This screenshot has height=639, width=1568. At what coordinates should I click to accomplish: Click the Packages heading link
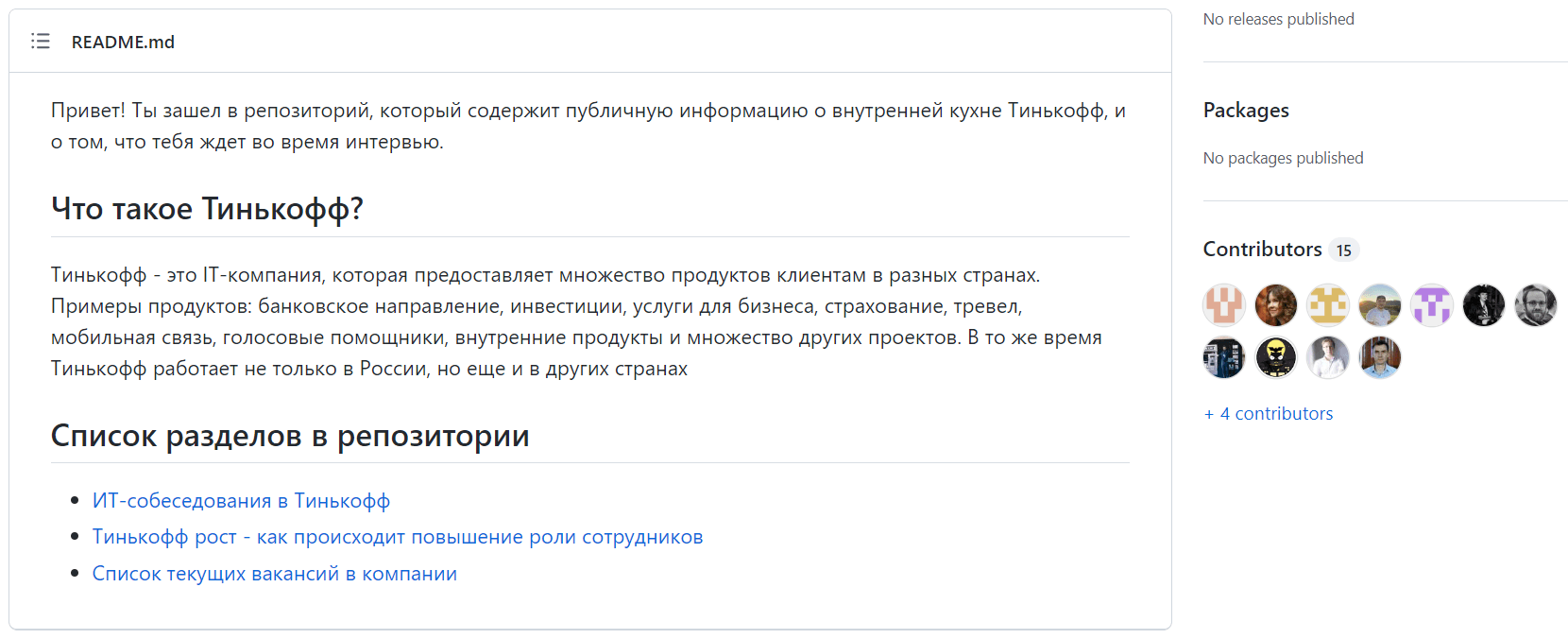tap(1246, 111)
